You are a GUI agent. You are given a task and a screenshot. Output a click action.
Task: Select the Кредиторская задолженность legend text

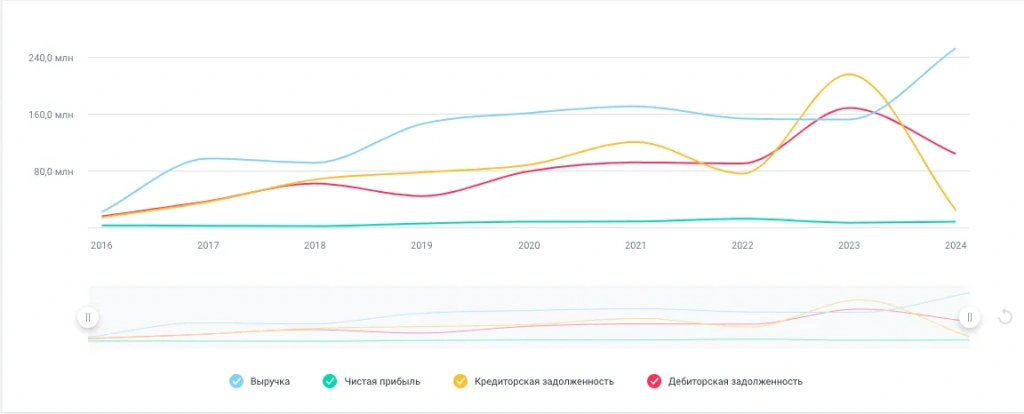point(546,381)
